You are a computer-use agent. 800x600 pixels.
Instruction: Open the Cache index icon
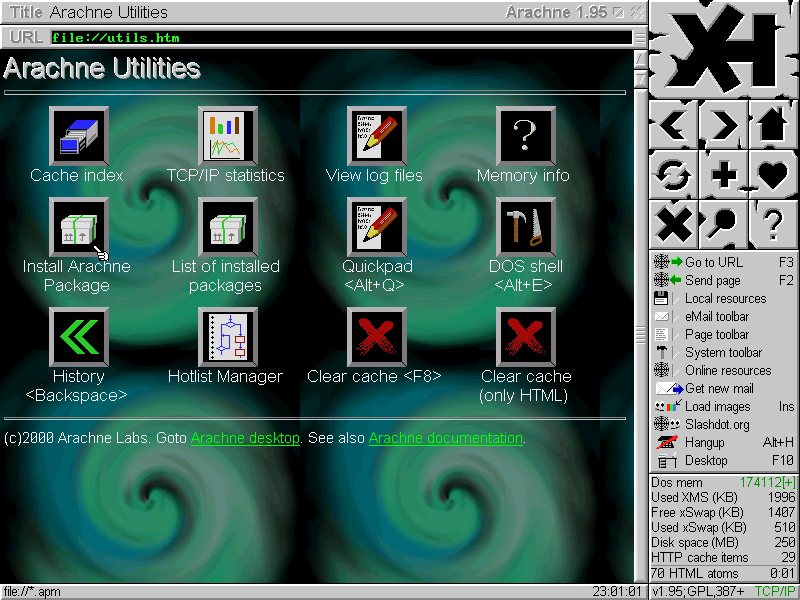[x=79, y=136]
